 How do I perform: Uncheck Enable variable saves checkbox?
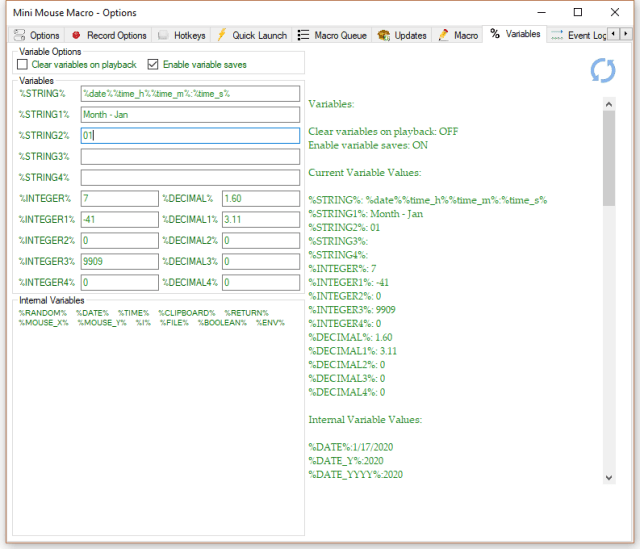point(153,65)
